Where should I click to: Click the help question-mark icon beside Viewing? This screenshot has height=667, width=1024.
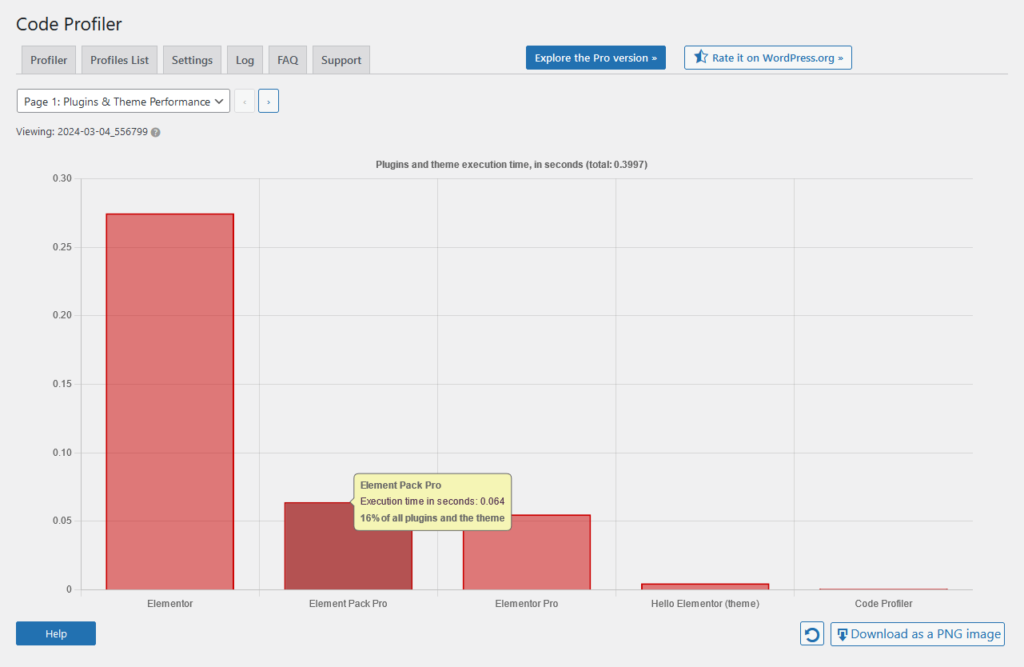point(155,132)
